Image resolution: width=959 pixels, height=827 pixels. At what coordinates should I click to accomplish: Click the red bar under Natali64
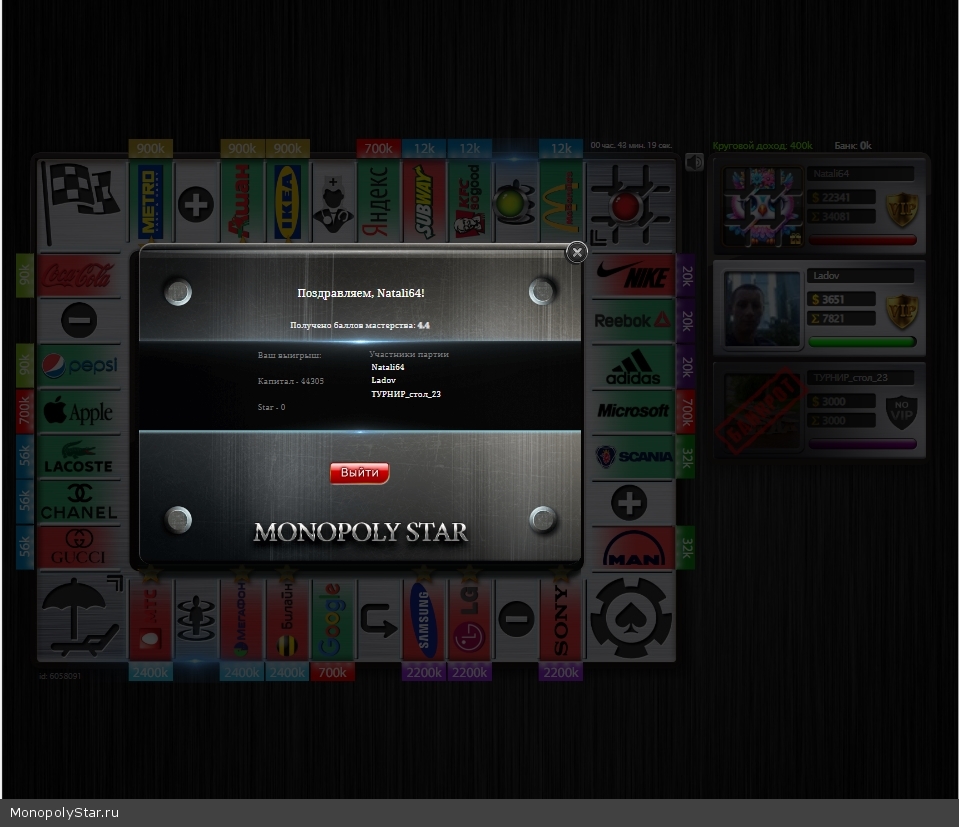point(862,240)
